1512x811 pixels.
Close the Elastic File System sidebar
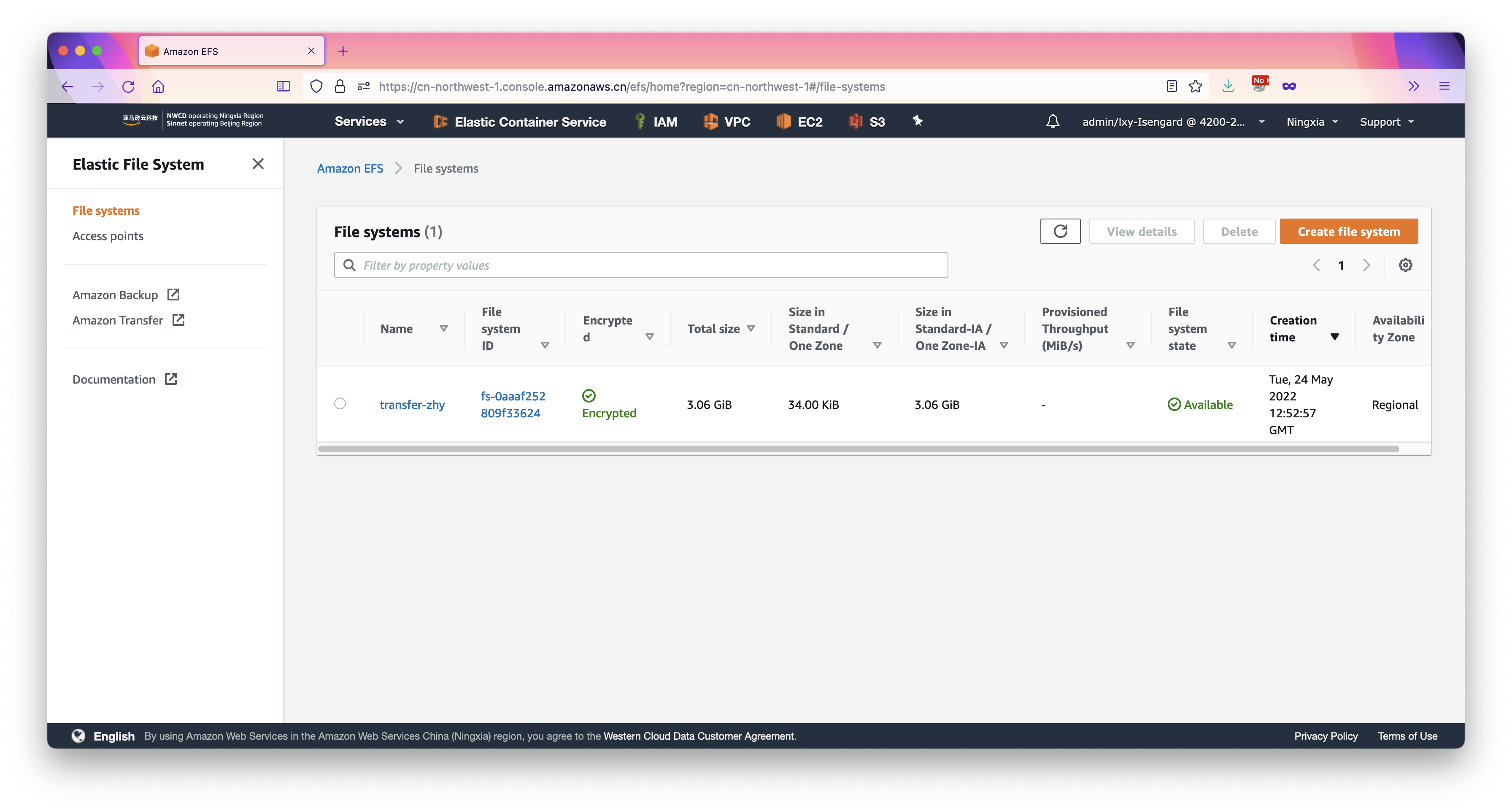tap(258, 164)
